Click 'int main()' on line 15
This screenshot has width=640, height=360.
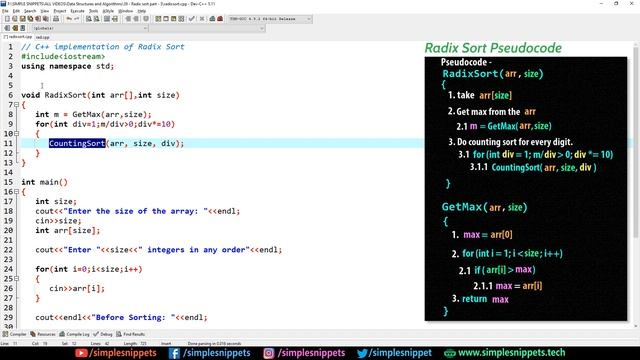[44, 182]
